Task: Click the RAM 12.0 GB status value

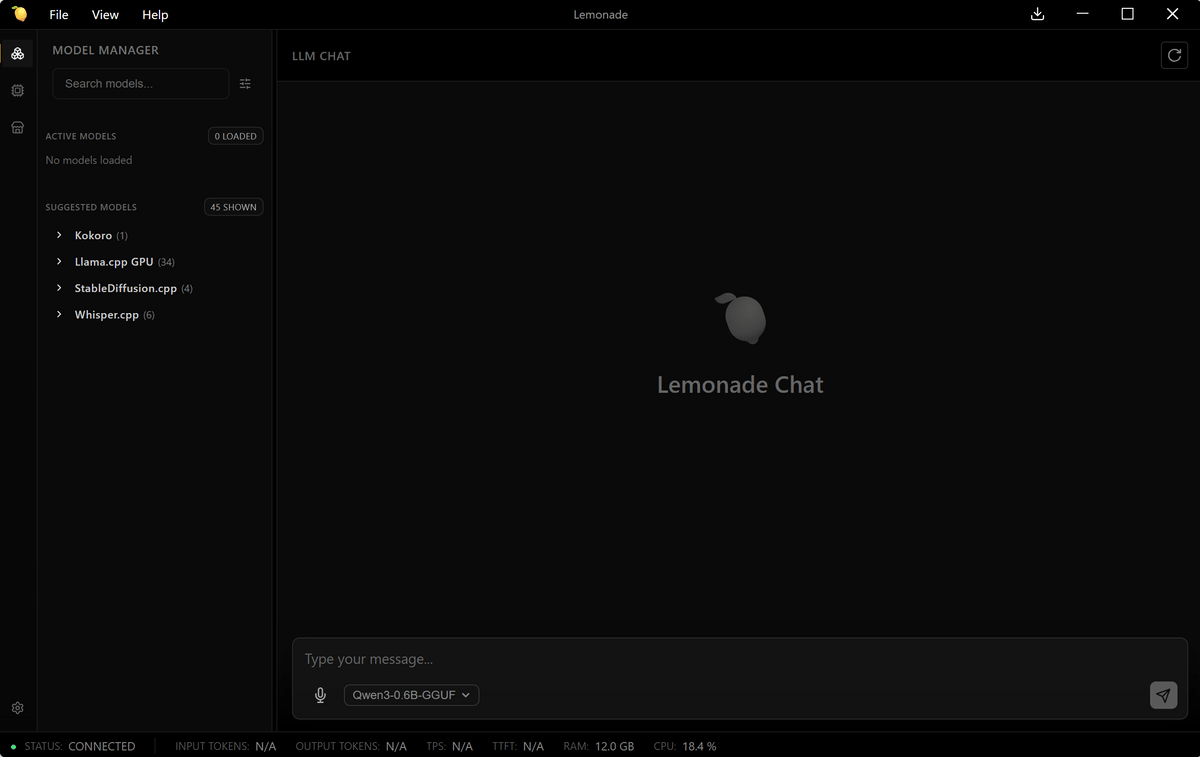Action: click(598, 746)
